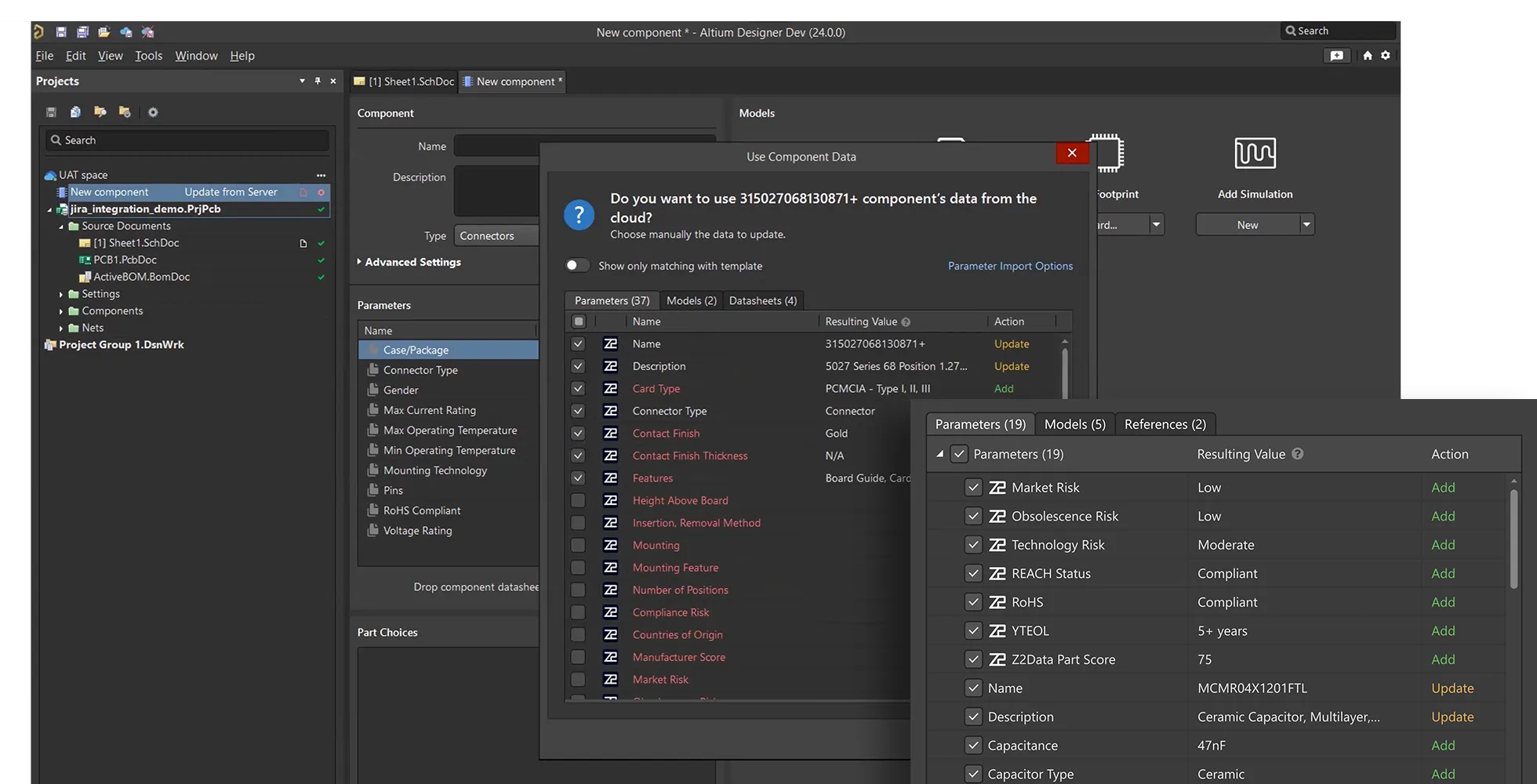
Task: Click the help icon beside Resulting Value in the Parameters (19) panel
Action: coord(1298,454)
